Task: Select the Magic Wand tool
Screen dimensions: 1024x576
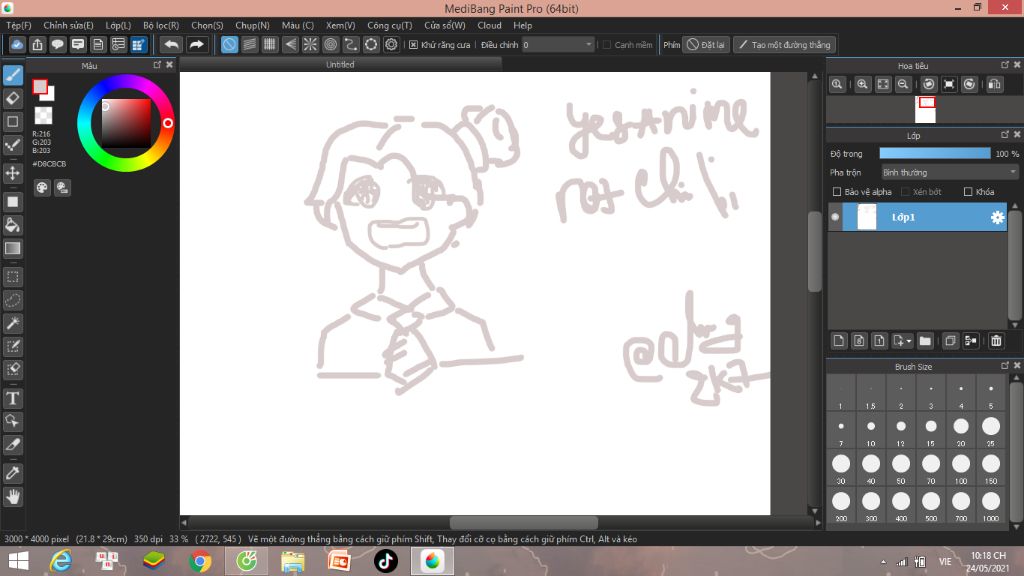Action: click(12, 323)
